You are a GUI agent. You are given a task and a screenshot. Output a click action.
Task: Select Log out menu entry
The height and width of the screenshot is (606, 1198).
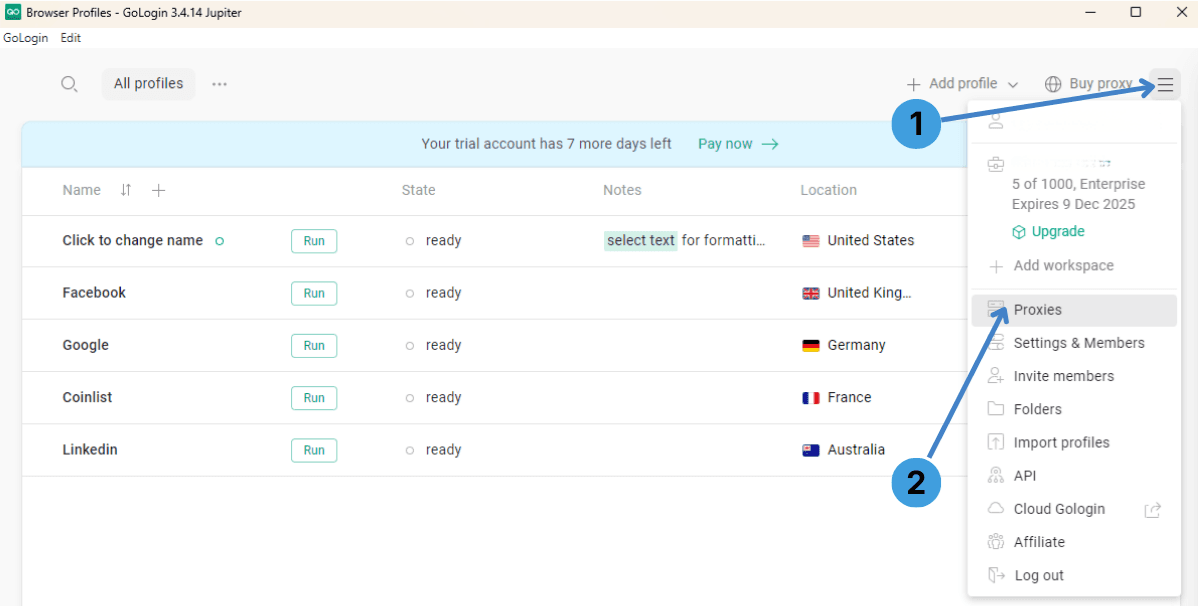tap(1074, 575)
